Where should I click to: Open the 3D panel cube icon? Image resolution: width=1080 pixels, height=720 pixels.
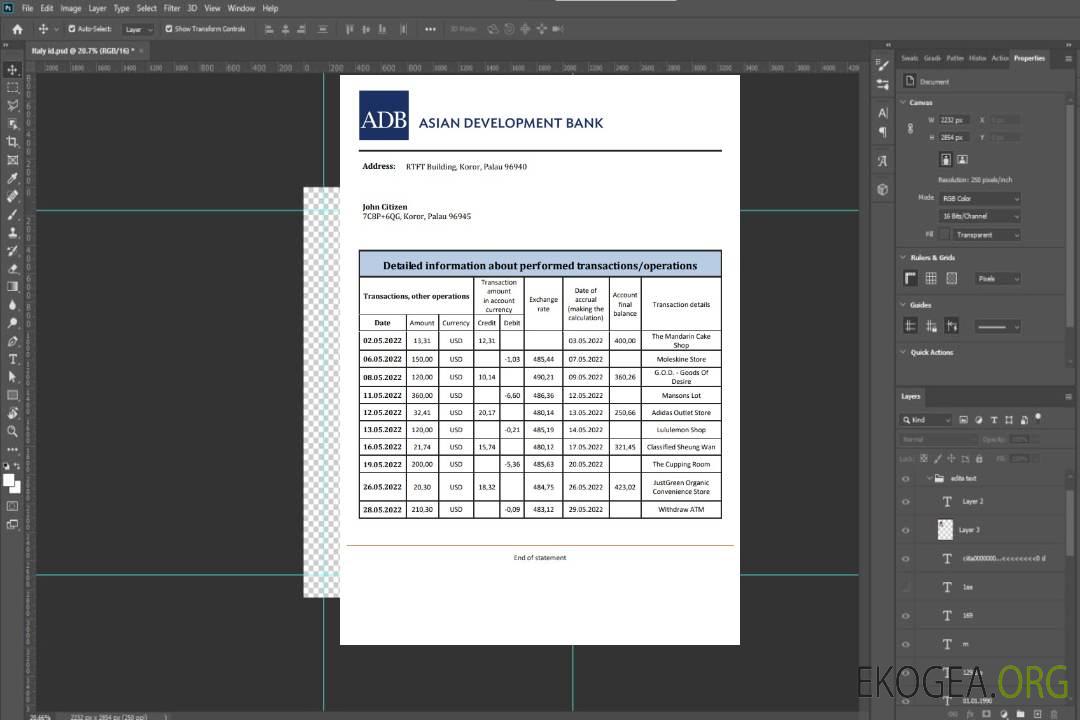tap(882, 189)
